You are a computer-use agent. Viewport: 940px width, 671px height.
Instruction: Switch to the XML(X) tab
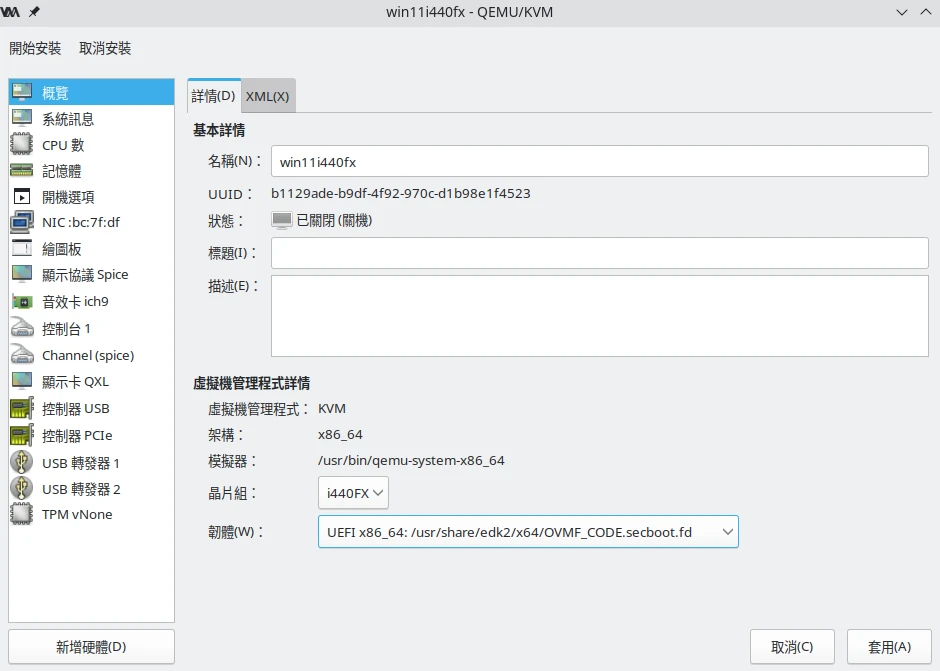click(267, 96)
